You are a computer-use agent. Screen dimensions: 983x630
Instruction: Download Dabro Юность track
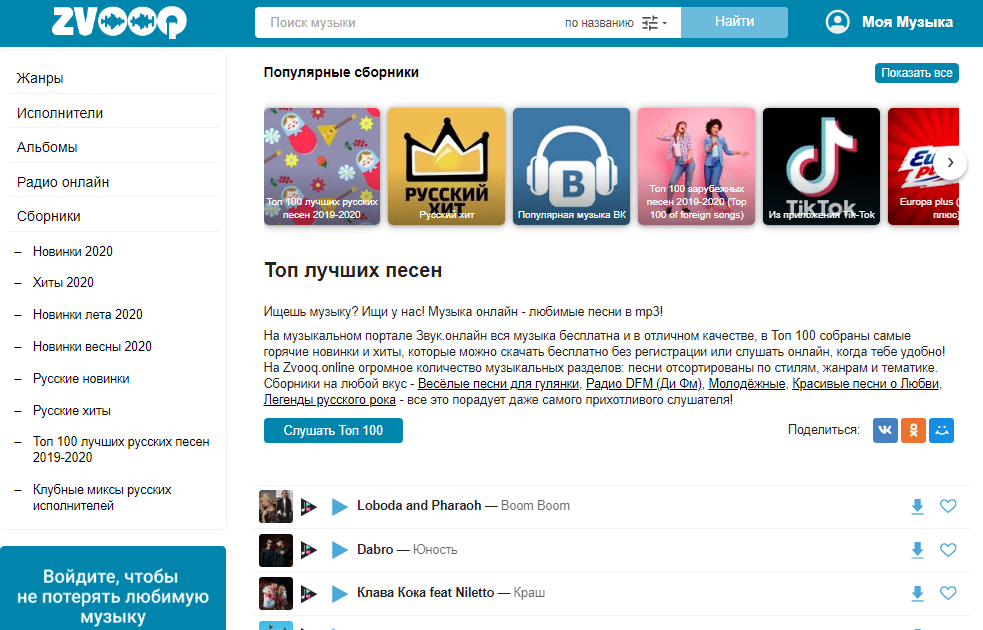point(917,550)
